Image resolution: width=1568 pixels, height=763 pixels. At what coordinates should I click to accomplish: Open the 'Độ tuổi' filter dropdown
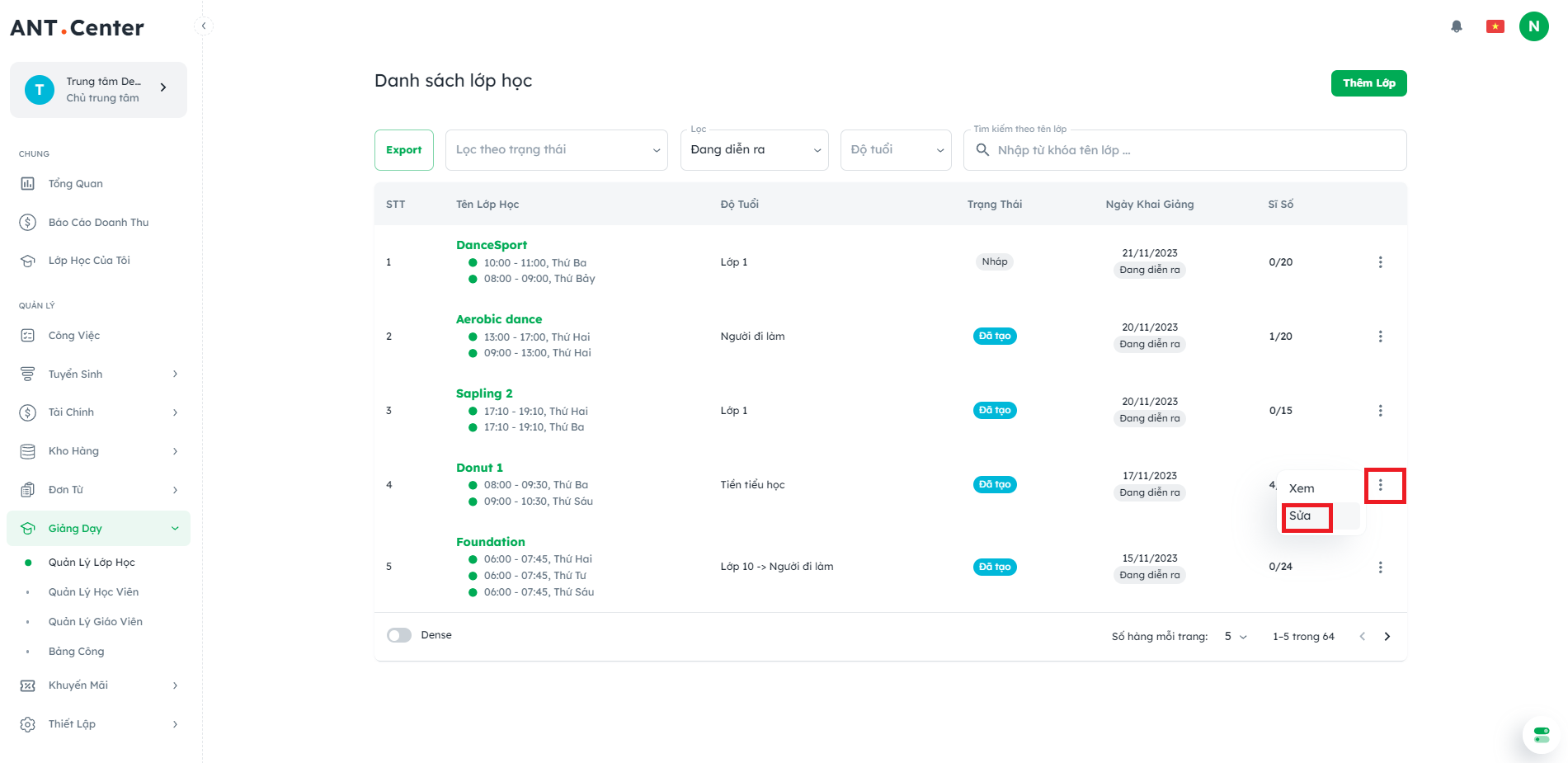click(x=896, y=150)
